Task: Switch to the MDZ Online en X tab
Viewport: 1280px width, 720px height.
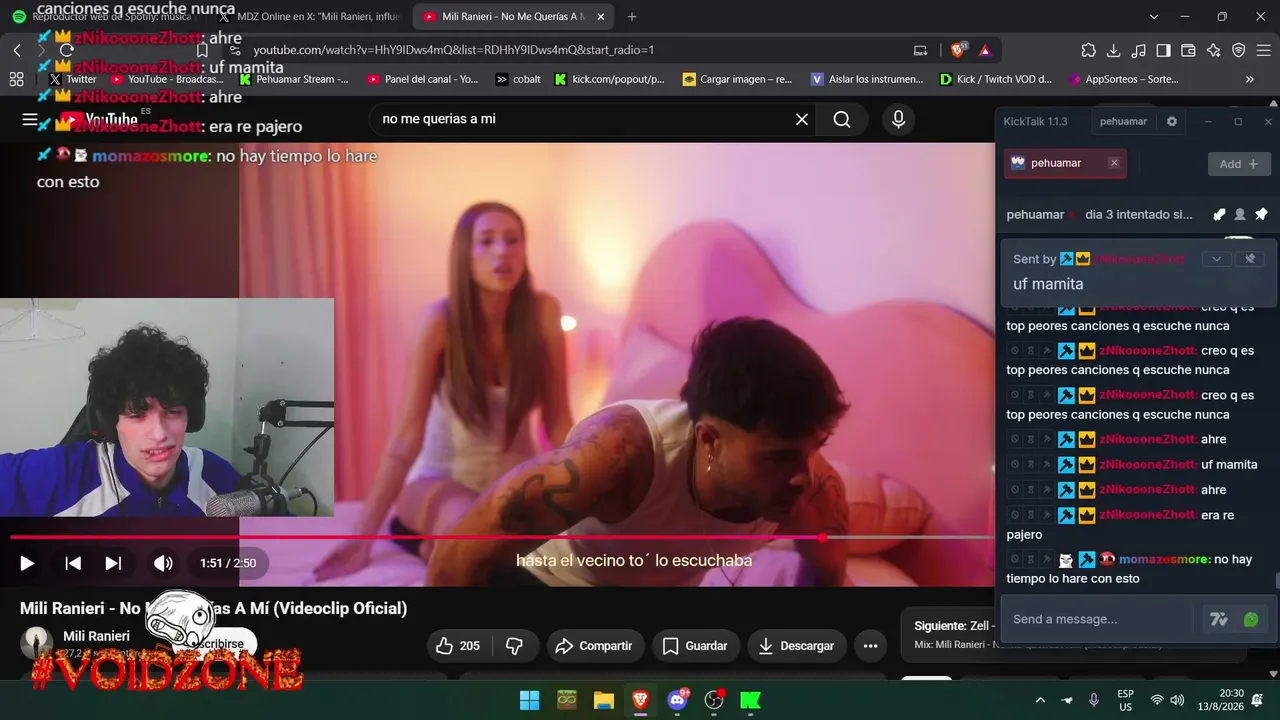Action: (x=309, y=17)
